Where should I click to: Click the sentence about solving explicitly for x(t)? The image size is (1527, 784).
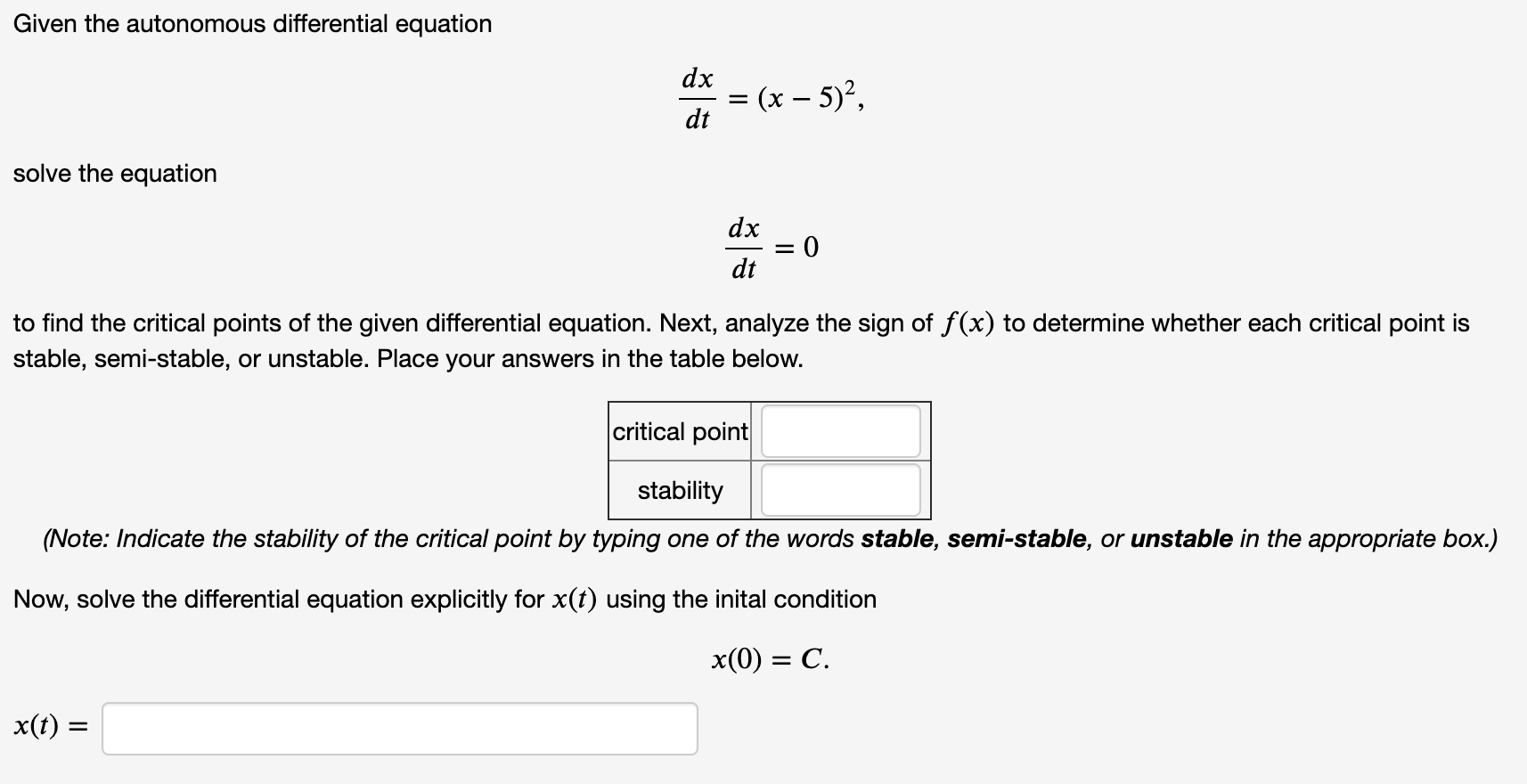(444, 599)
